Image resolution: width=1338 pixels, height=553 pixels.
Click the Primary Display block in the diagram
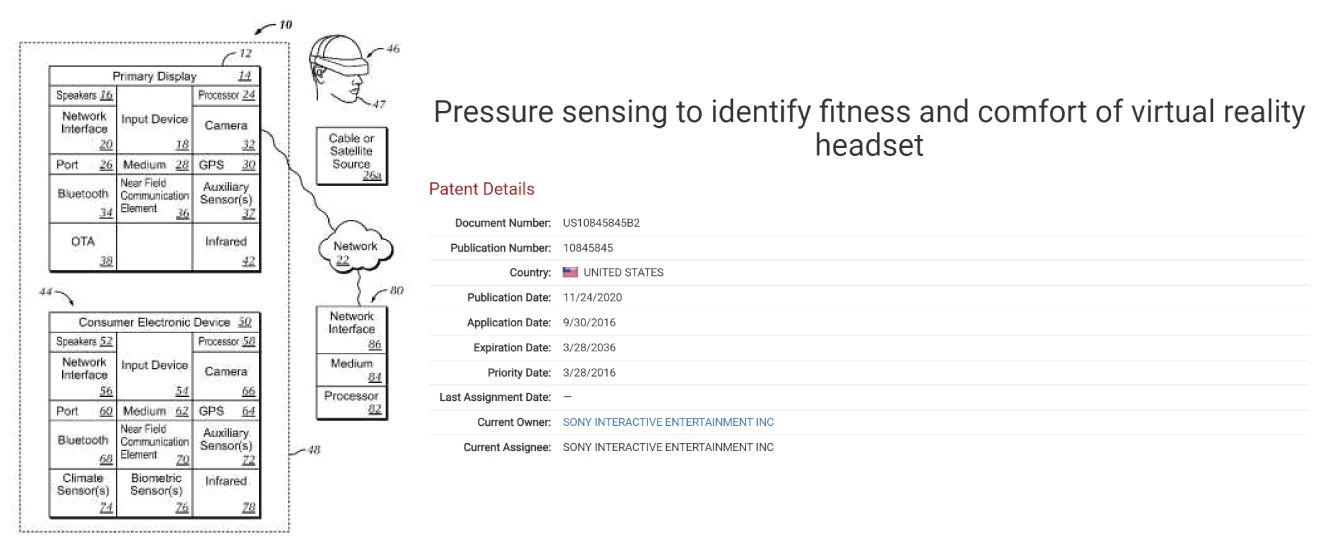tap(155, 76)
